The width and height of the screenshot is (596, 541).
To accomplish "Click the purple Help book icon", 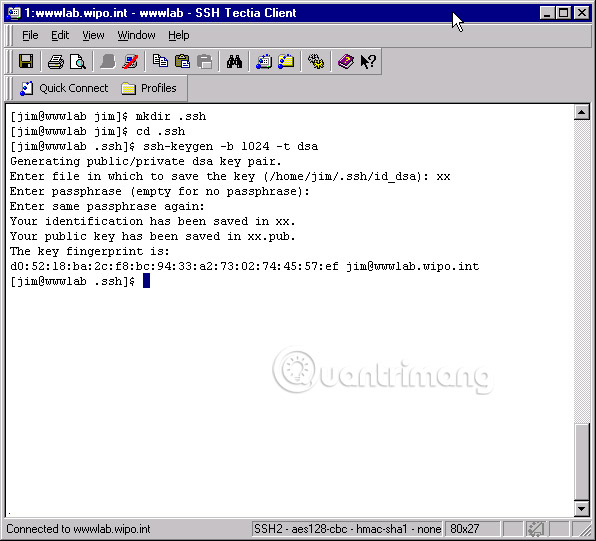I will tap(346, 61).
